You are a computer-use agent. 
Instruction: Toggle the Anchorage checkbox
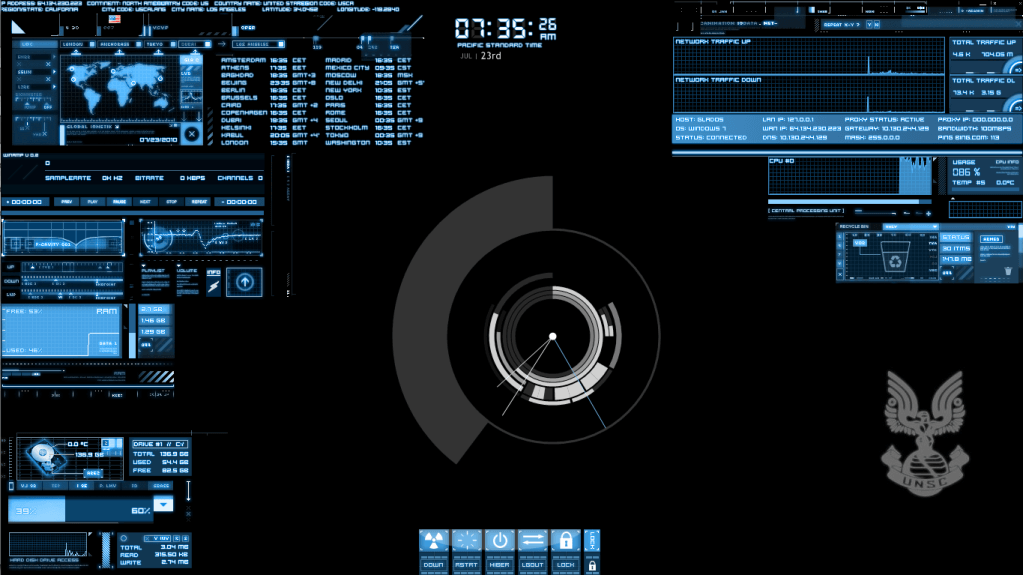[139, 44]
